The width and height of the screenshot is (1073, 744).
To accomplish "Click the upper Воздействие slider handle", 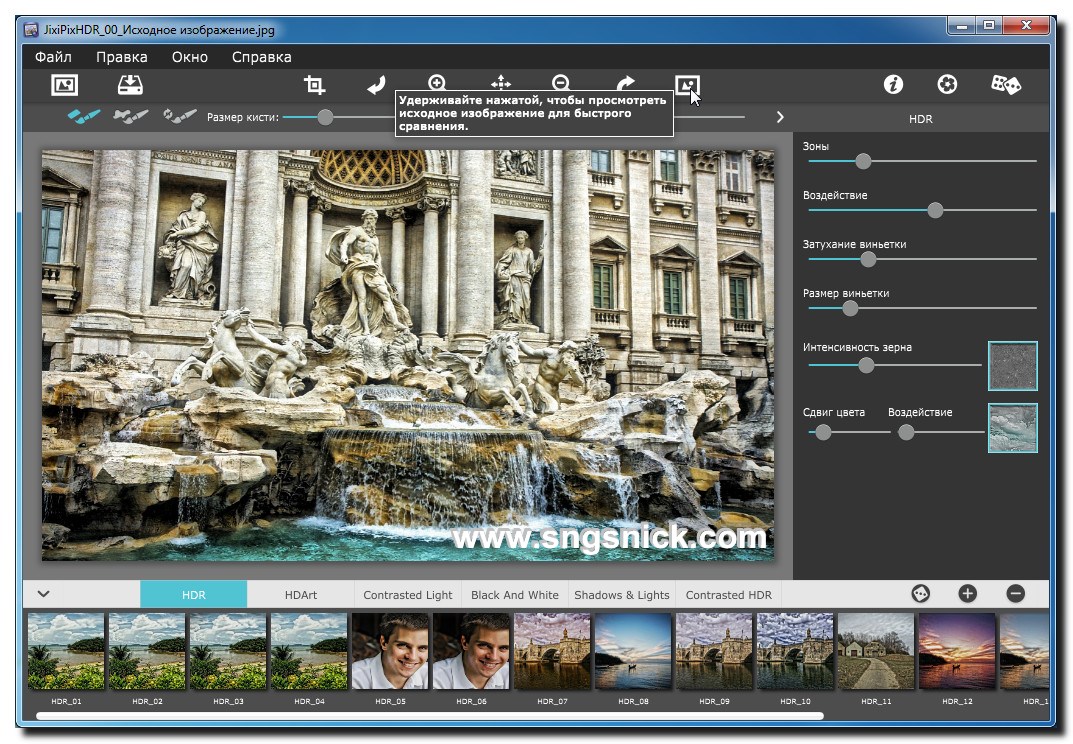I will (935, 210).
